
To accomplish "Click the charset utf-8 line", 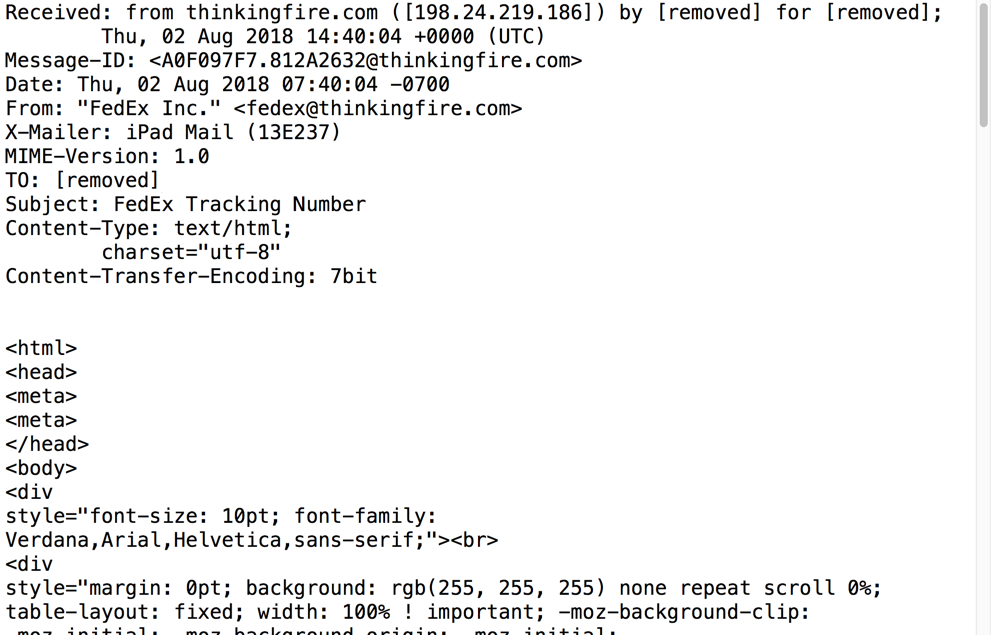I will pos(191,252).
